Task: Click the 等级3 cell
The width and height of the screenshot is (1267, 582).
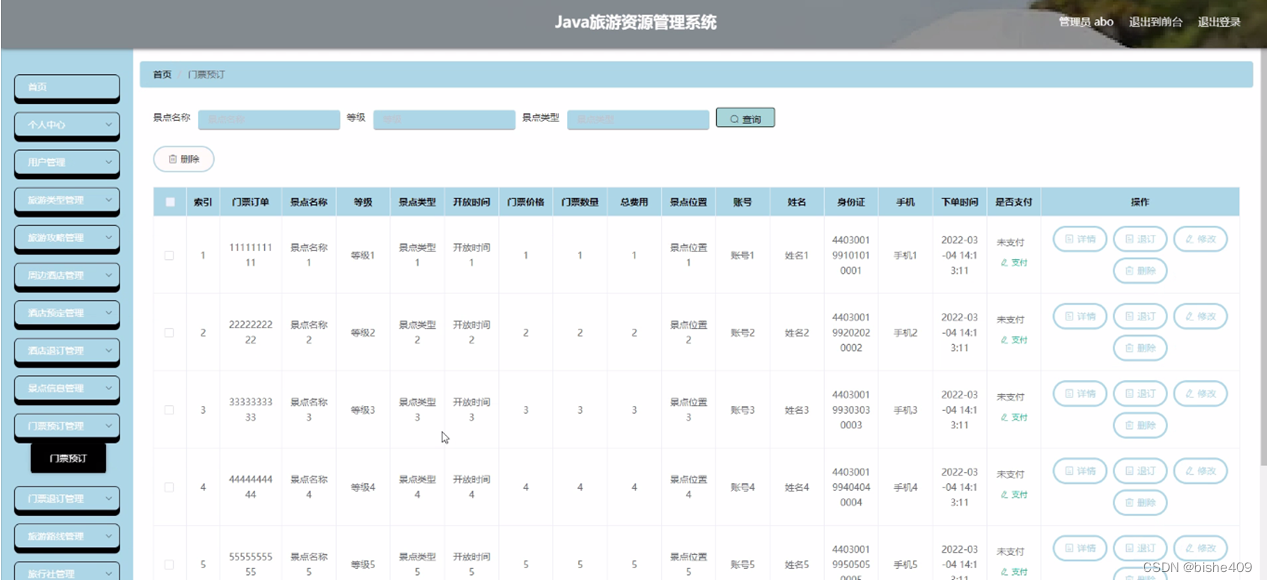Action: coord(362,410)
